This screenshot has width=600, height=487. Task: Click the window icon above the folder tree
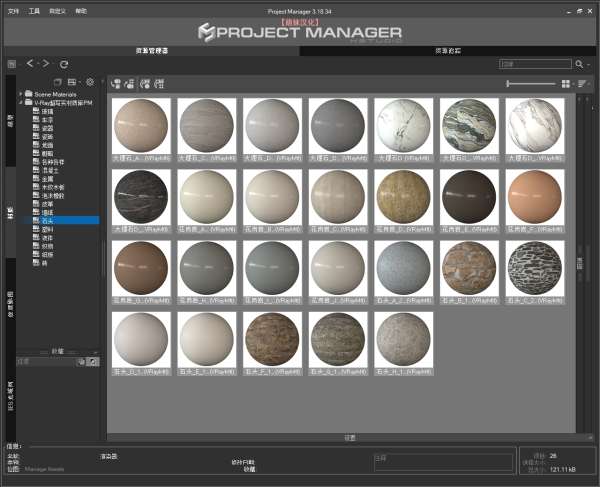[x=57, y=82]
